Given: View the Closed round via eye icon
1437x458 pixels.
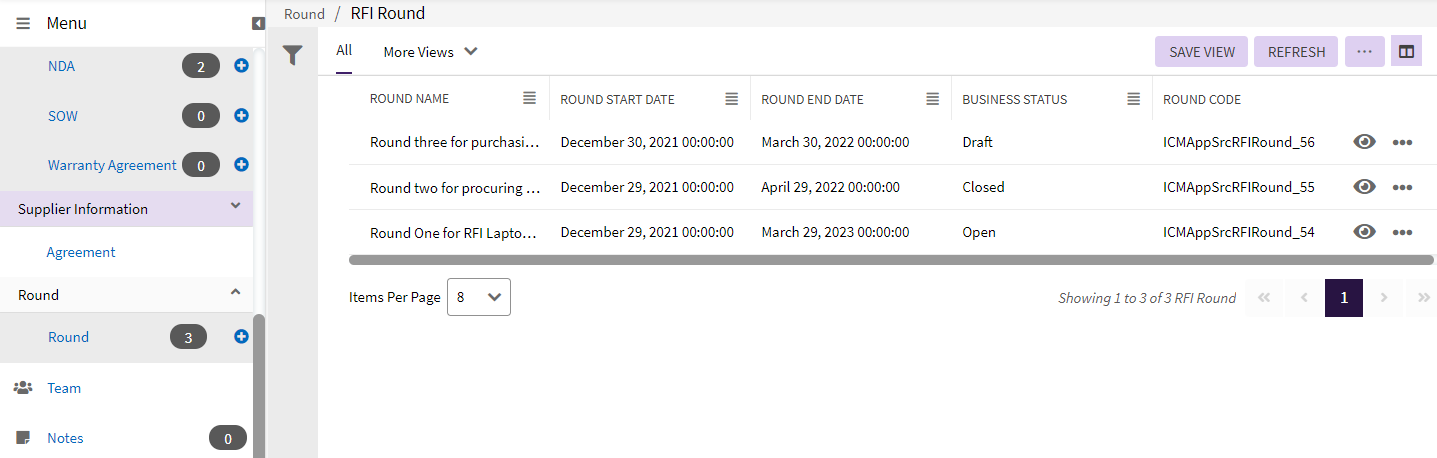Looking at the screenshot, I should point(1364,187).
